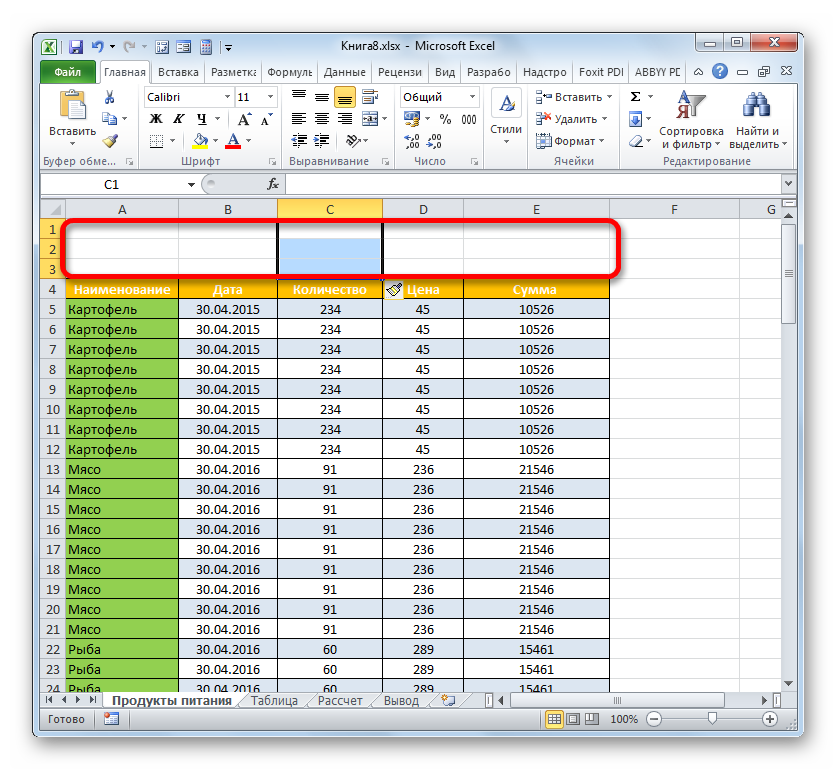Click the vertical scrollbar down arrow
This screenshot has height=770, width=837.
coord(788,683)
